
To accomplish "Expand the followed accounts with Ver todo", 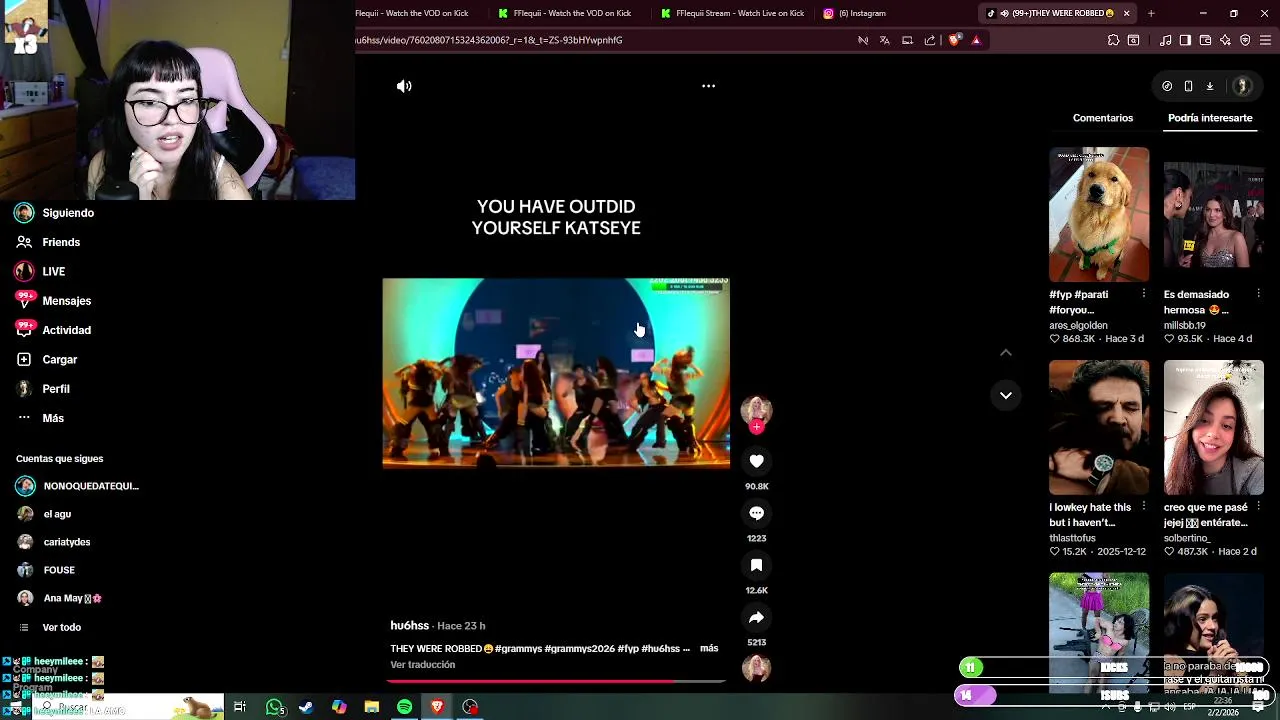I will (61, 627).
